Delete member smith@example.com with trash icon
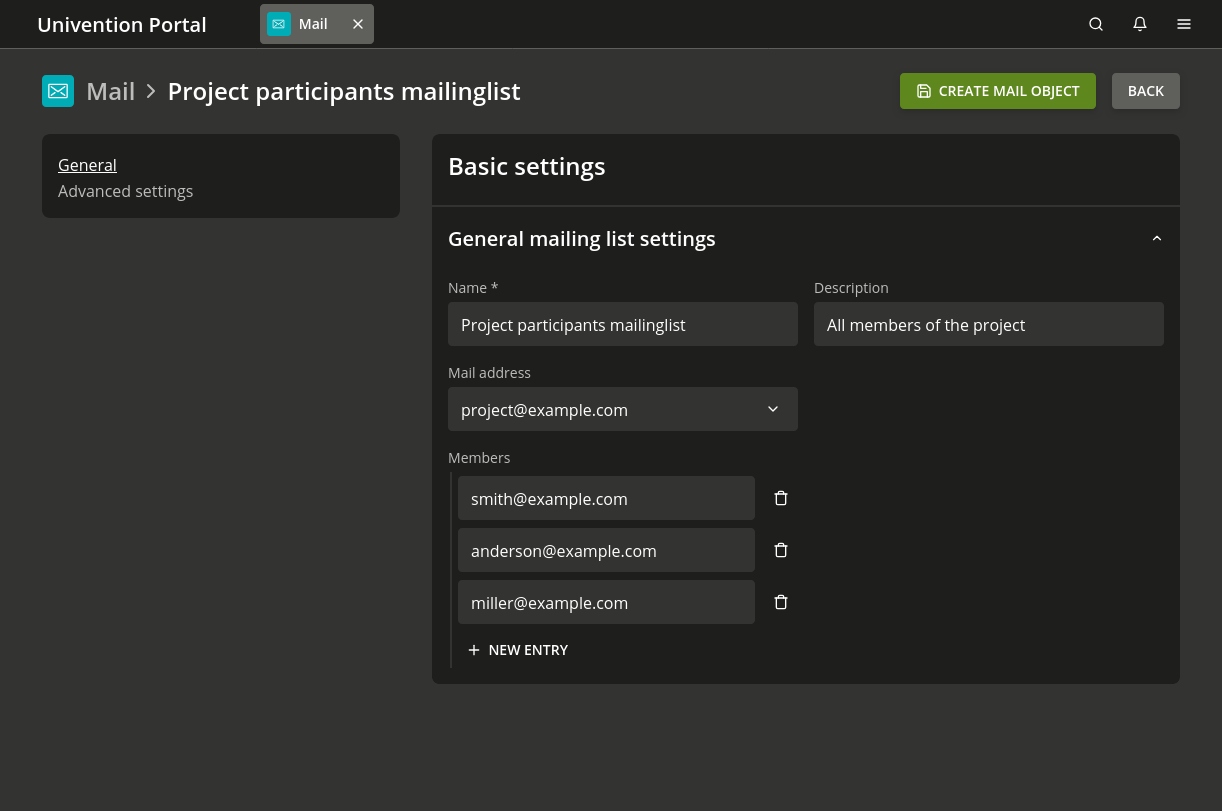The image size is (1222, 811). (781, 498)
